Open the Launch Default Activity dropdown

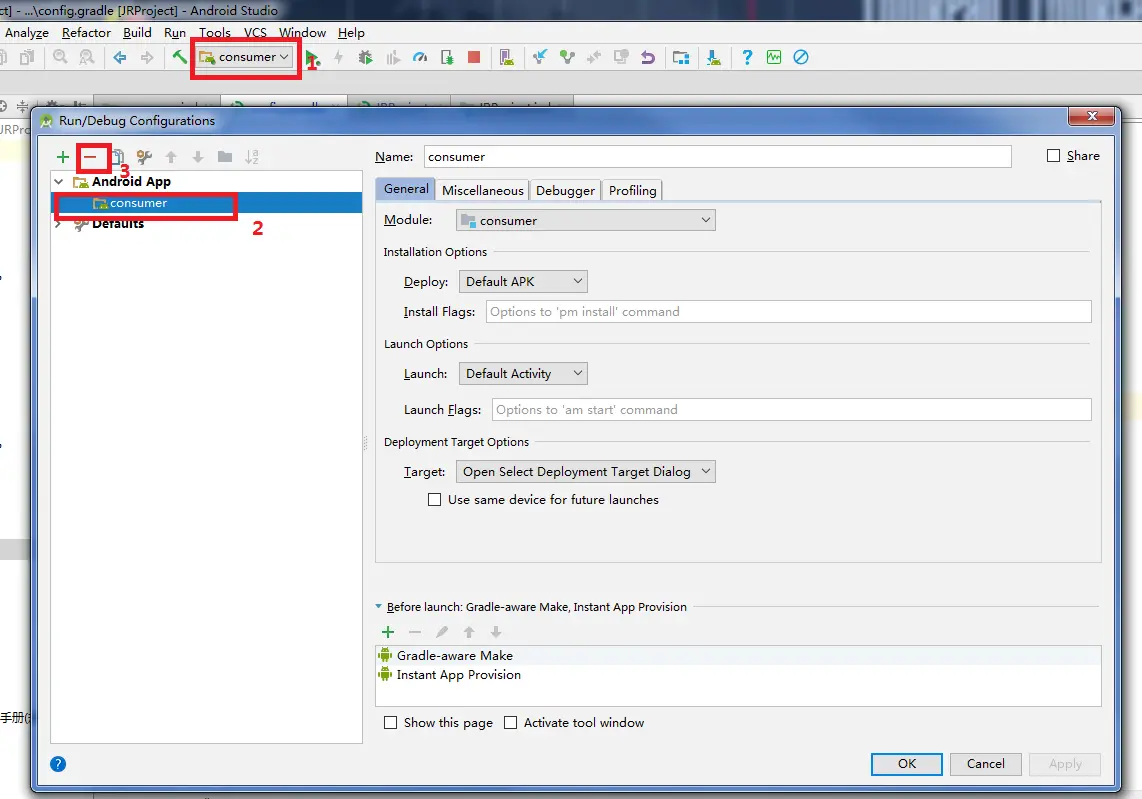(x=523, y=374)
